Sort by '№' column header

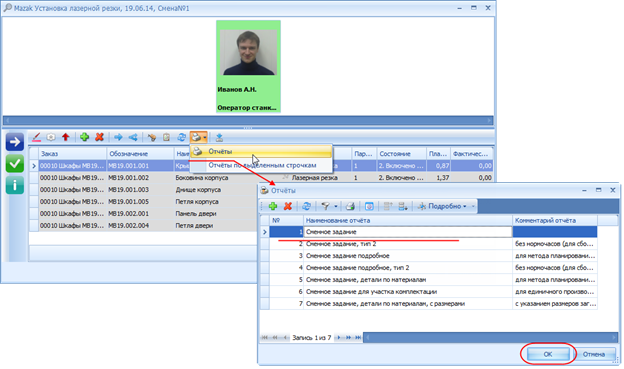point(286,220)
